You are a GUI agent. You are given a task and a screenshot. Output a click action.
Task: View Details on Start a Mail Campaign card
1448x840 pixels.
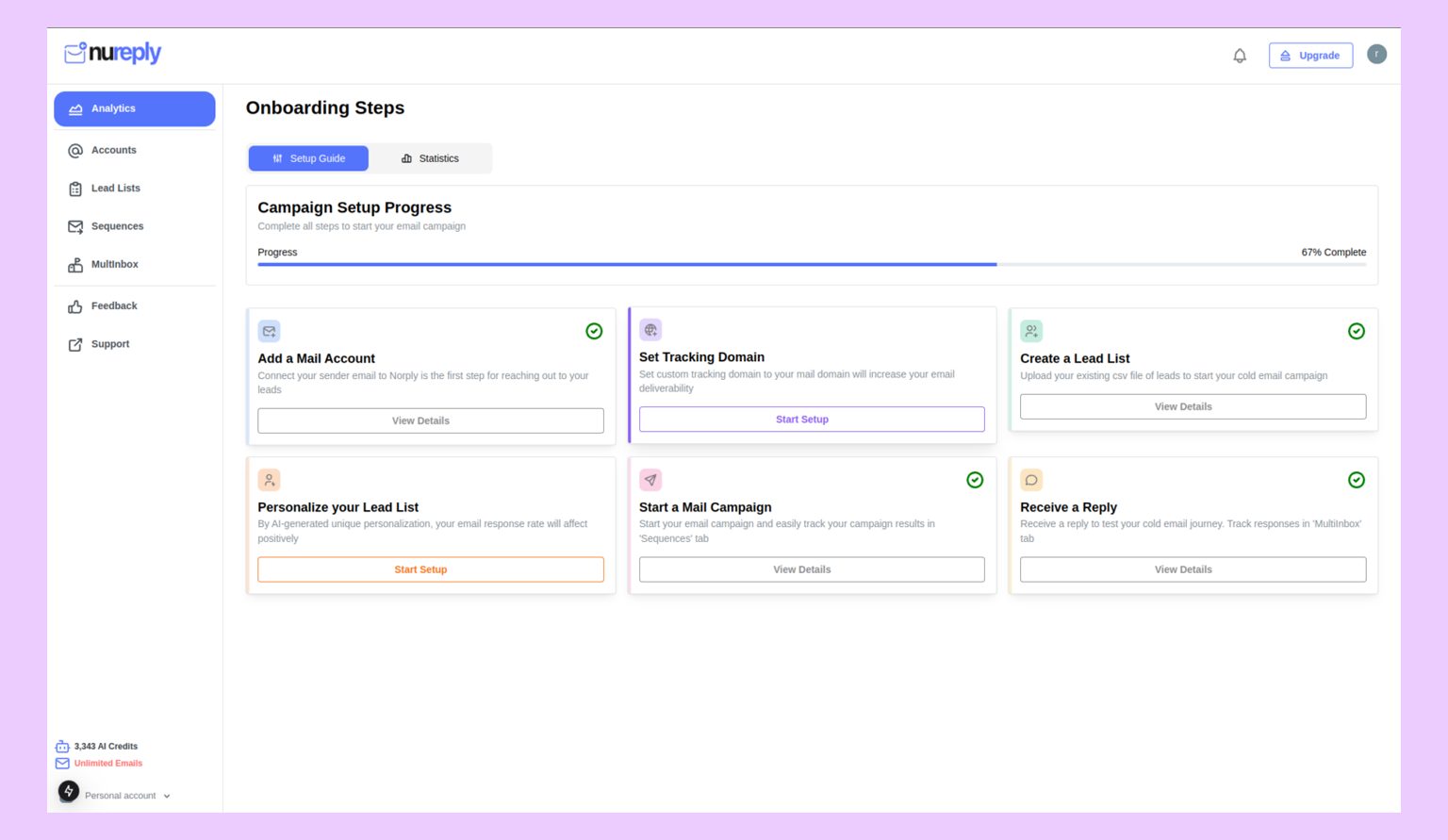coord(811,568)
